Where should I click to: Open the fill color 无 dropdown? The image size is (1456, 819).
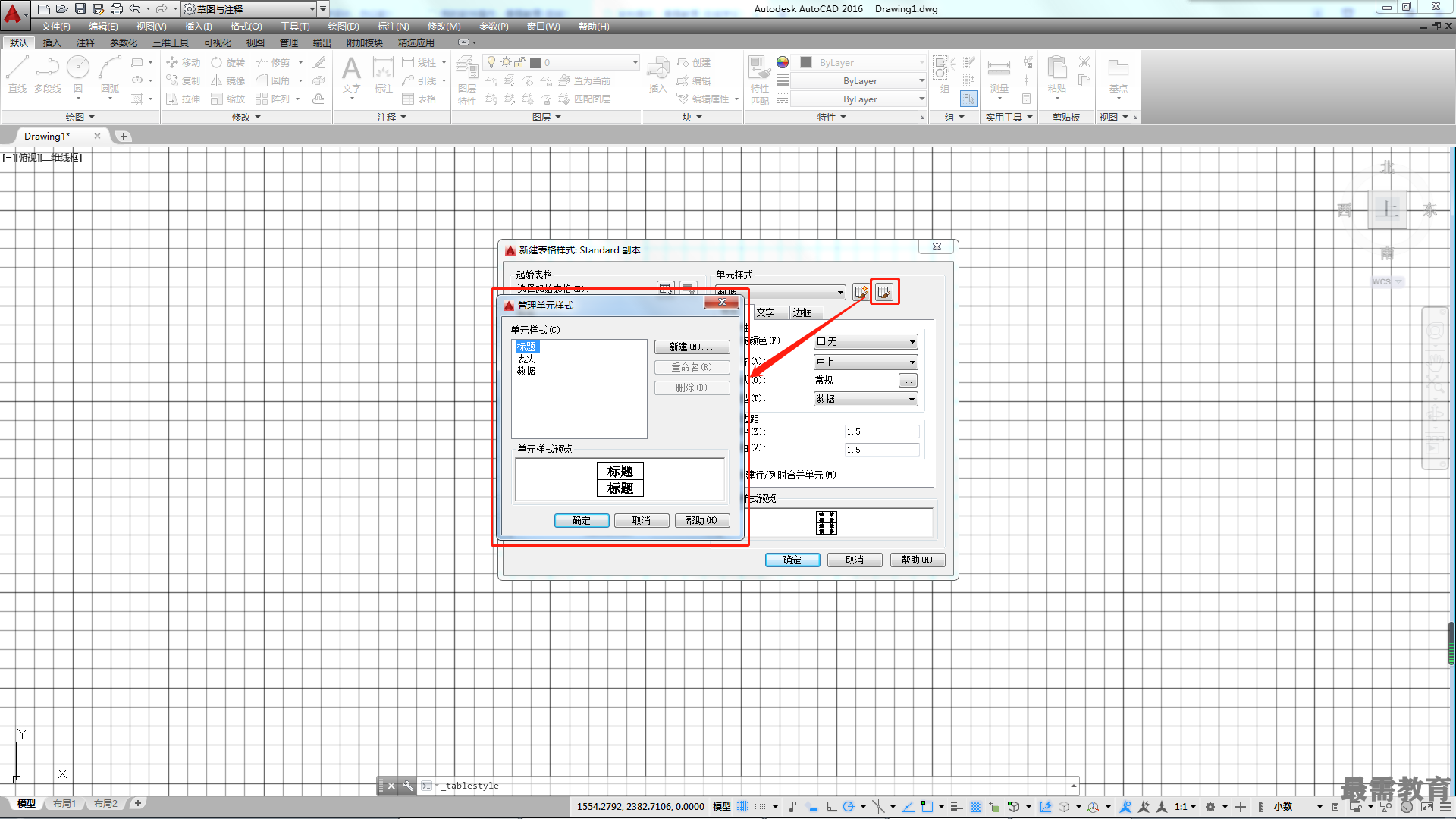[x=865, y=342]
